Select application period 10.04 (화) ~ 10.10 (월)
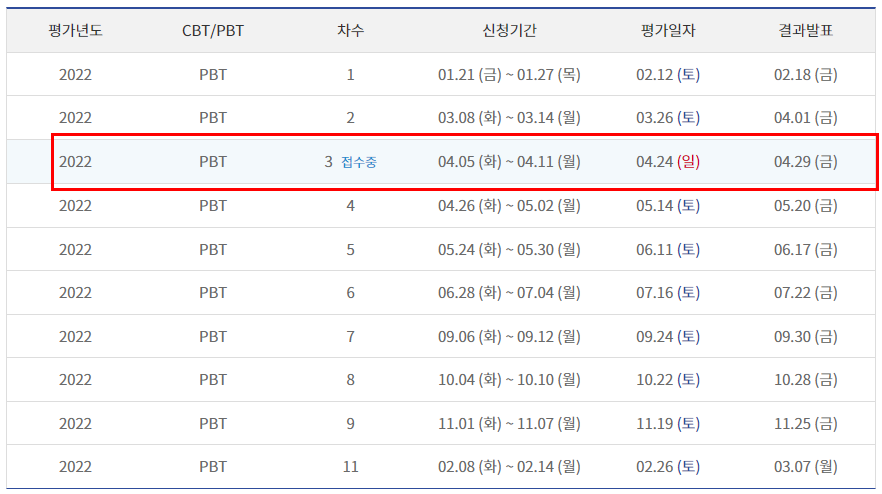 point(509,380)
